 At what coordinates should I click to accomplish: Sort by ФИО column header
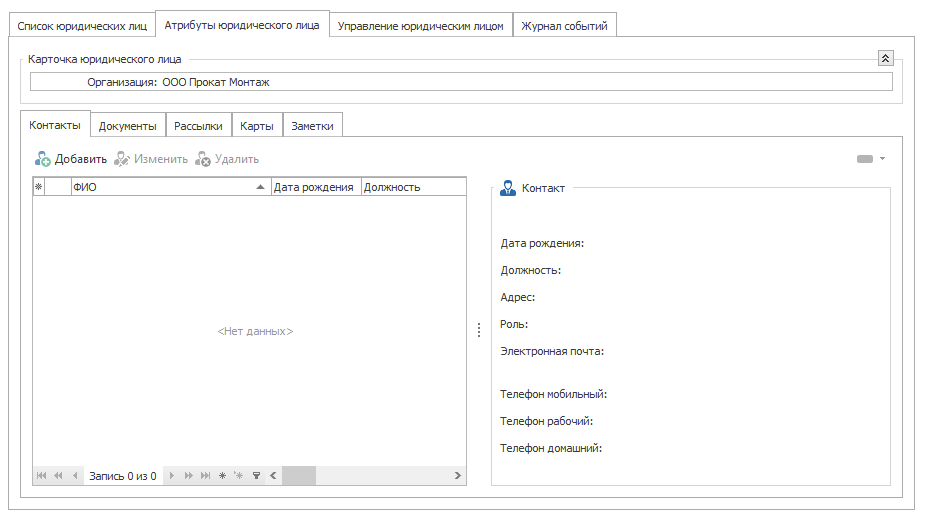pyautogui.click(x=170, y=187)
